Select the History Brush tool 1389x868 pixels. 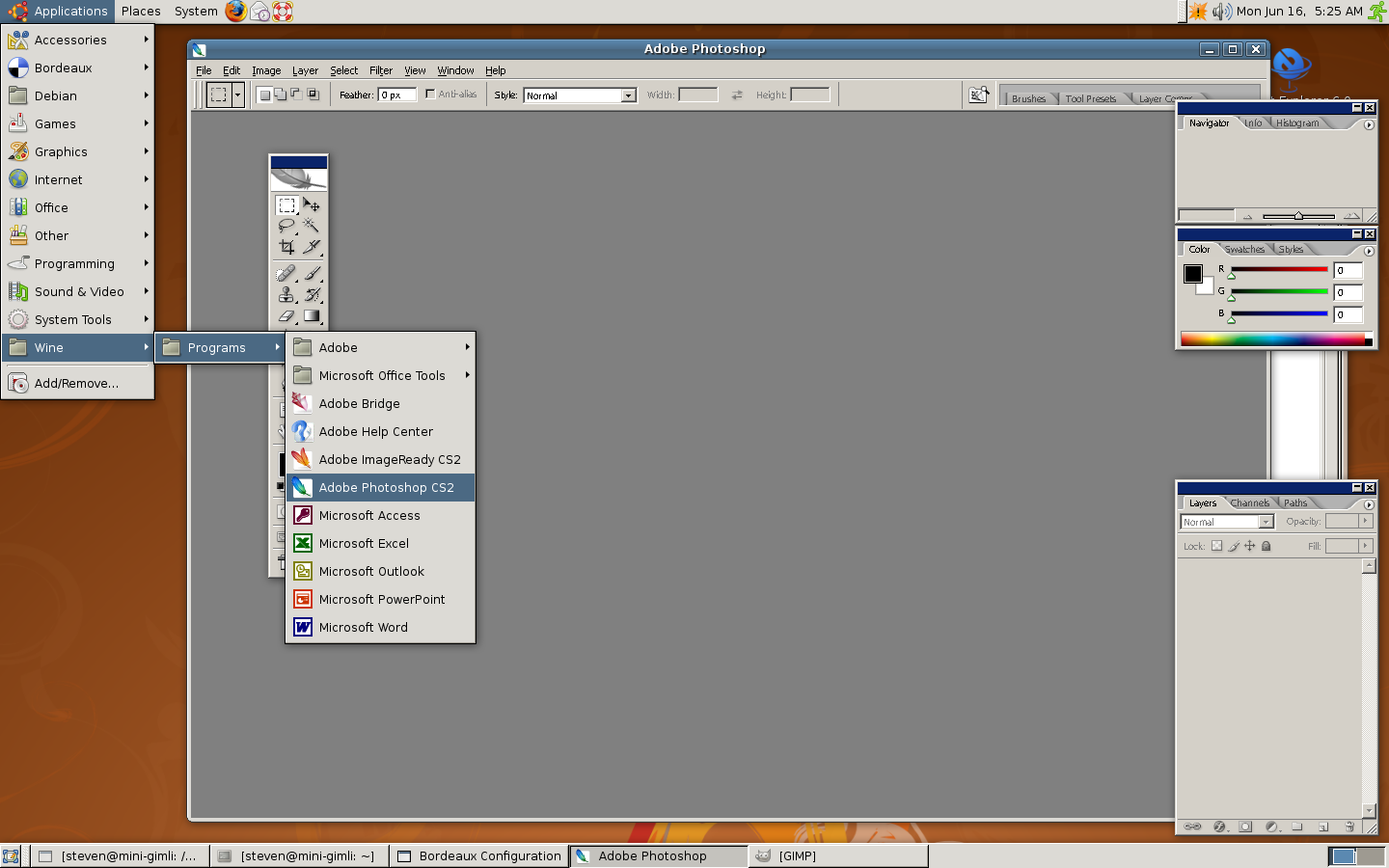coord(312,295)
